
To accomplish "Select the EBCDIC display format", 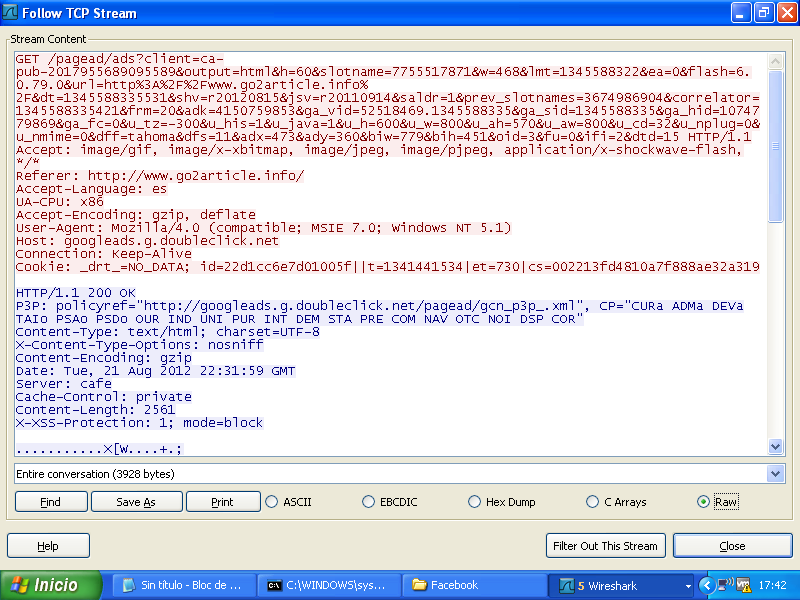I will click(x=369, y=502).
